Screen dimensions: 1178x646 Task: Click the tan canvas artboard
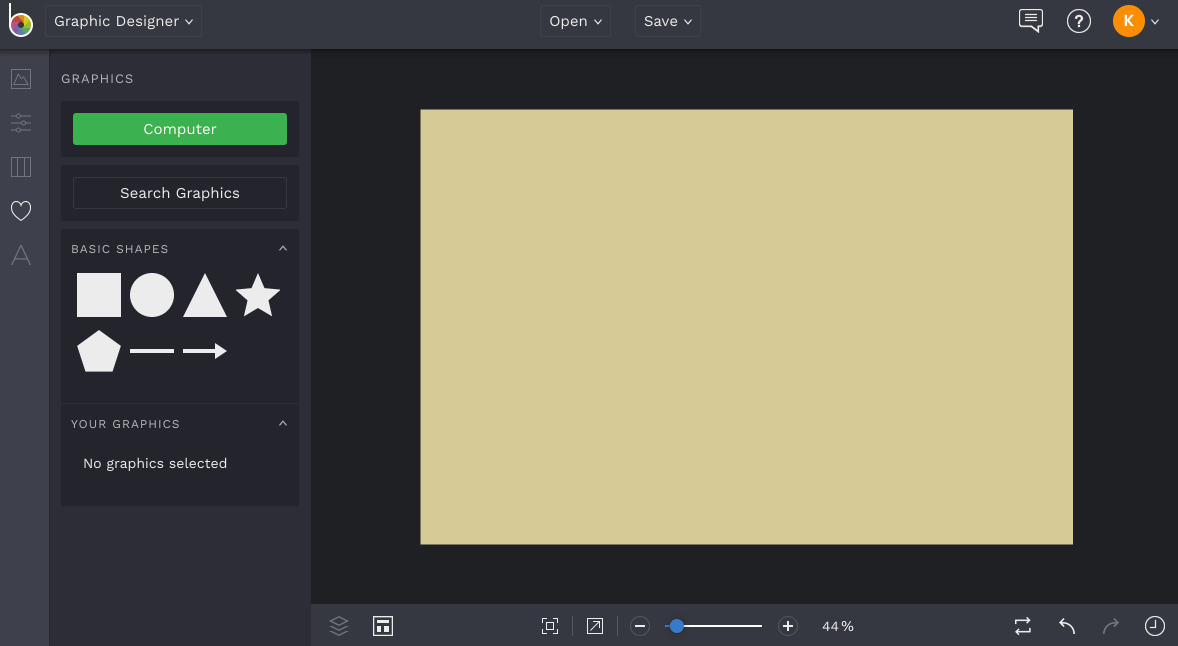(746, 327)
